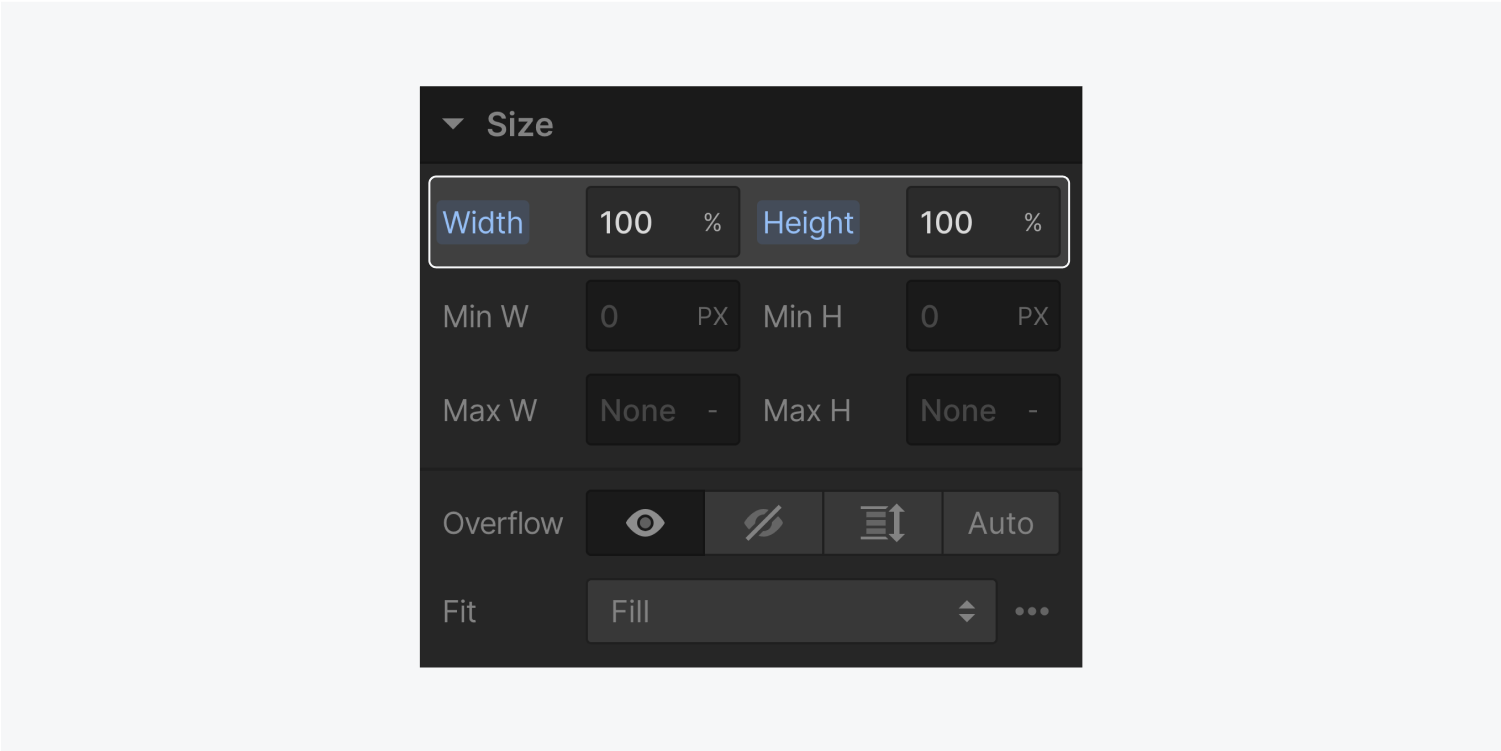The height and width of the screenshot is (751, 1501).
Task: Set overflow to visible using eye icon
Action: (645, 522)
